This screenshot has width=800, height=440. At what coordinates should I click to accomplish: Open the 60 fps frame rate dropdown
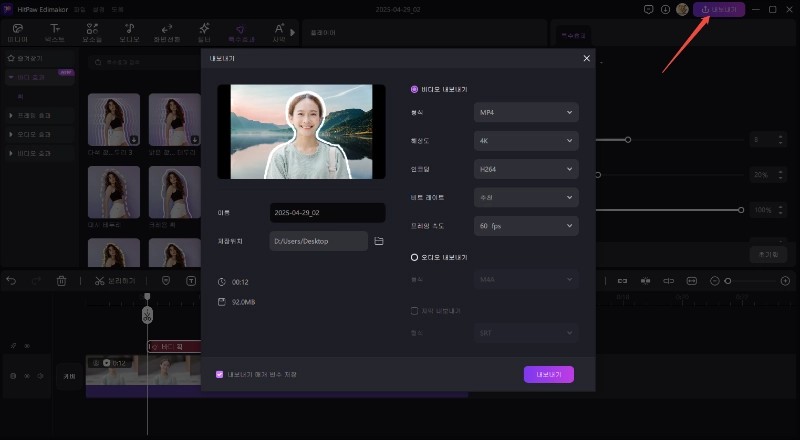tap(526, 226)
